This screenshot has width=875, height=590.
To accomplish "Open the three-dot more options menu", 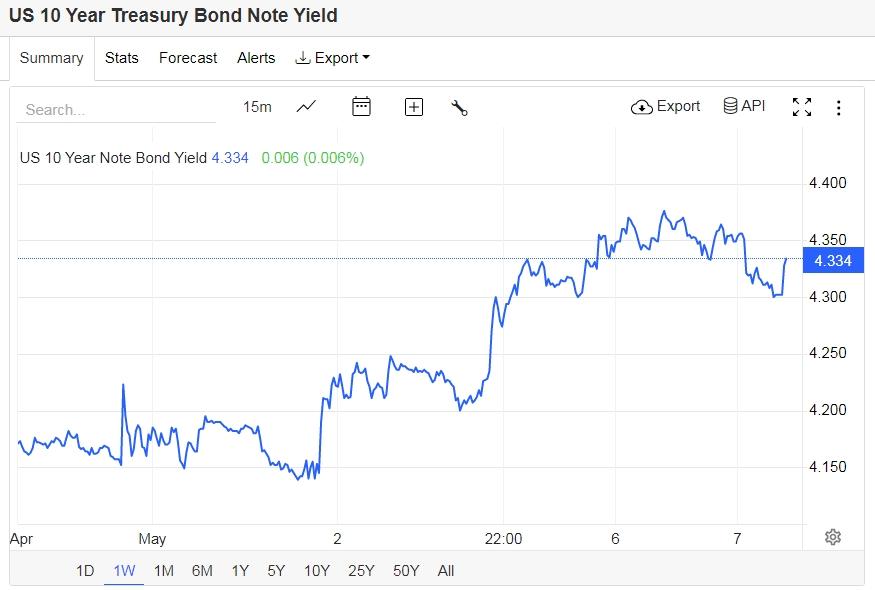I will 839,108.
